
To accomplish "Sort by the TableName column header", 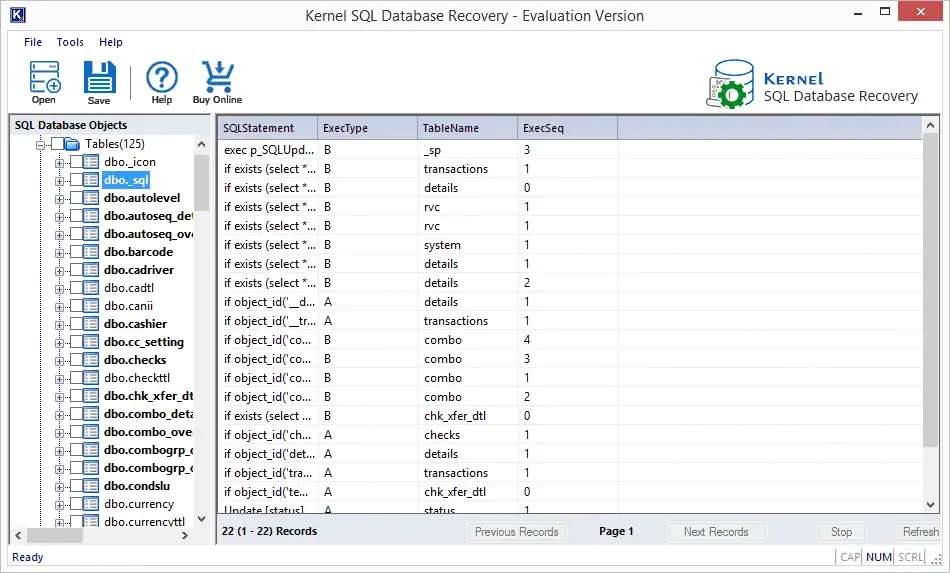I will 467,128.
